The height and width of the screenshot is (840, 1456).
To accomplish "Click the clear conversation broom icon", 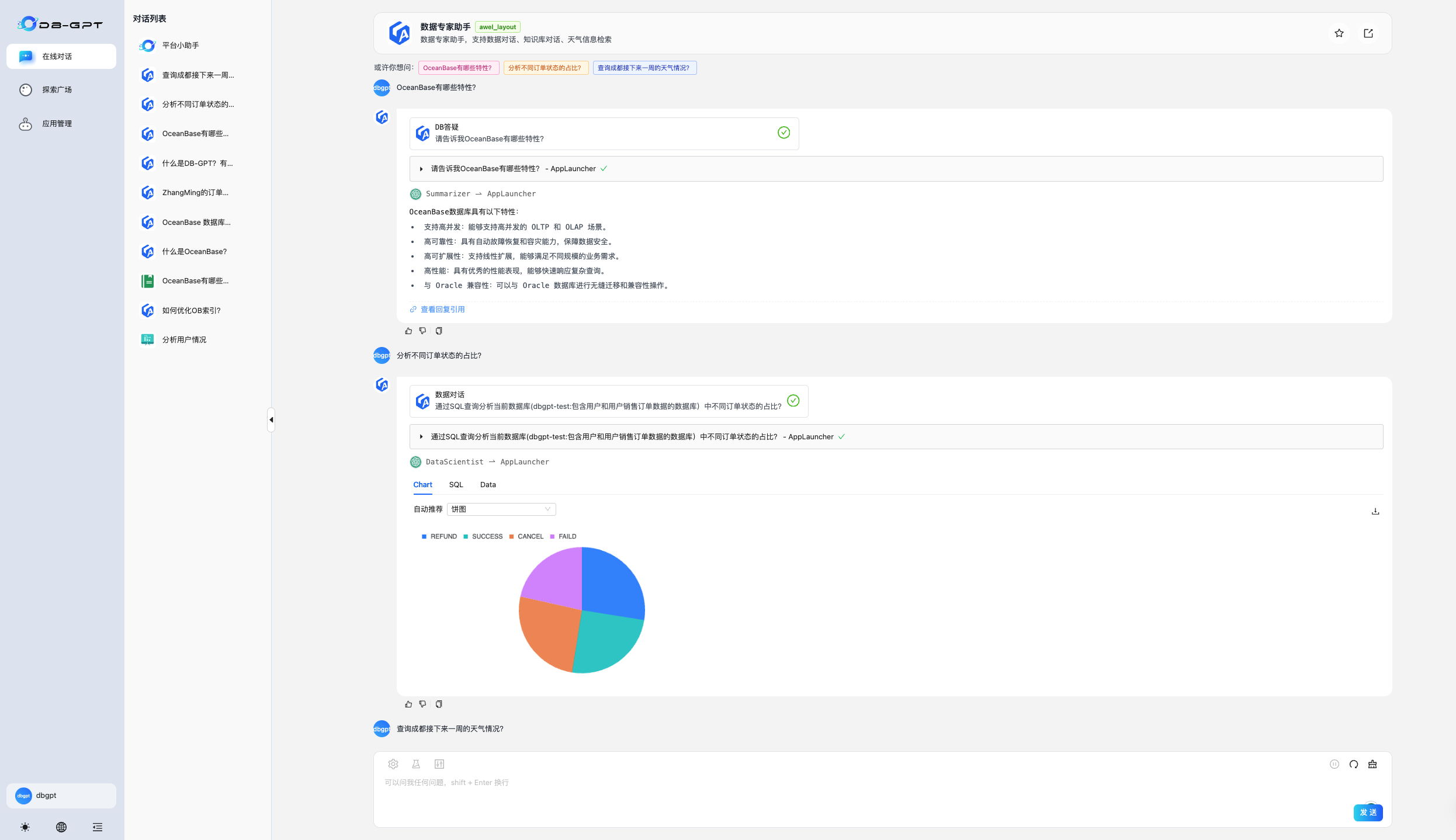I will click(1372, 764).
